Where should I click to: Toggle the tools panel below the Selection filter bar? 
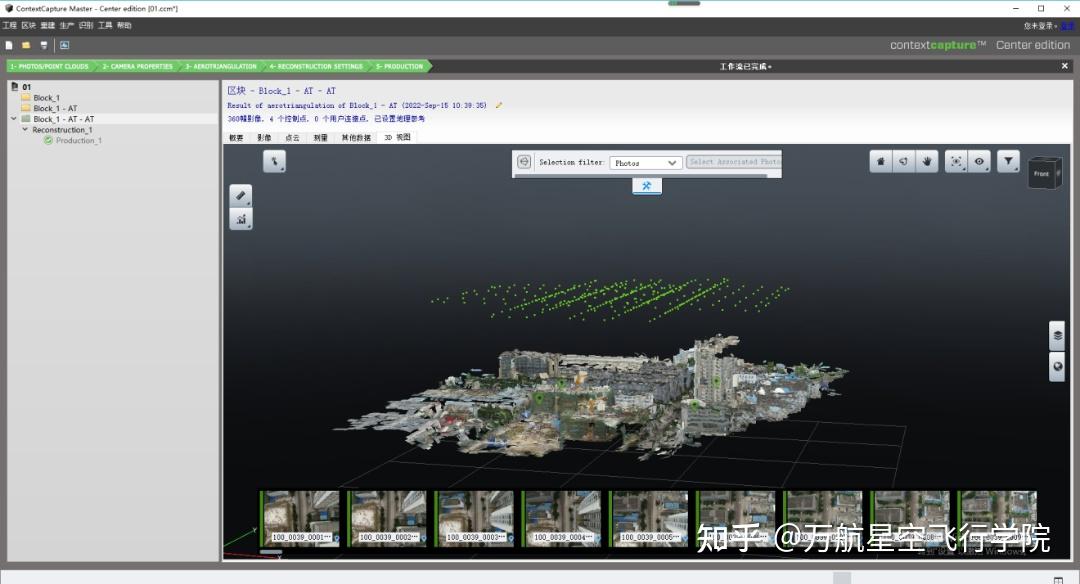647,186
